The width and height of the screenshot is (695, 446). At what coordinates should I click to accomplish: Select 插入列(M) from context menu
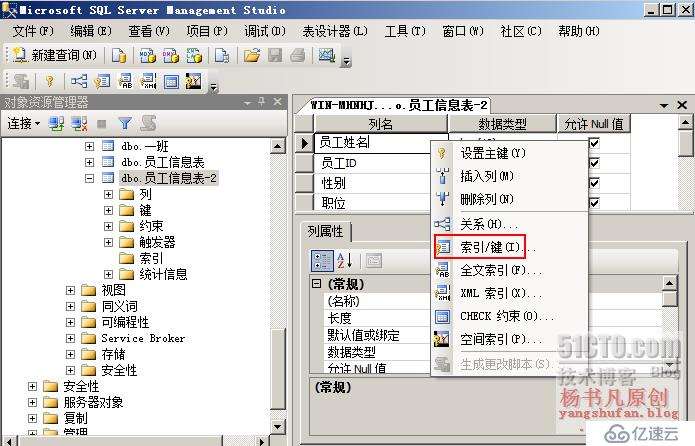[509, 176]
